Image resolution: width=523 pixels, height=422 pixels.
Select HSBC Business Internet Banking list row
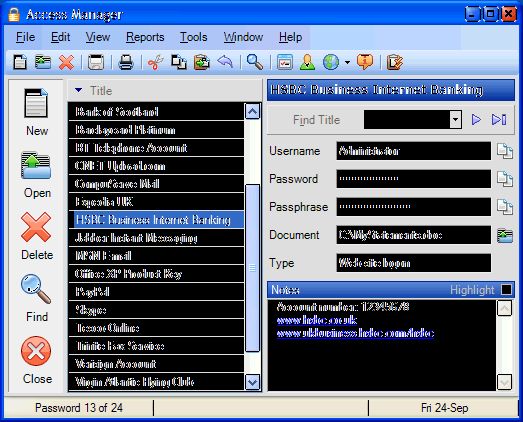[x=156, y=220]
